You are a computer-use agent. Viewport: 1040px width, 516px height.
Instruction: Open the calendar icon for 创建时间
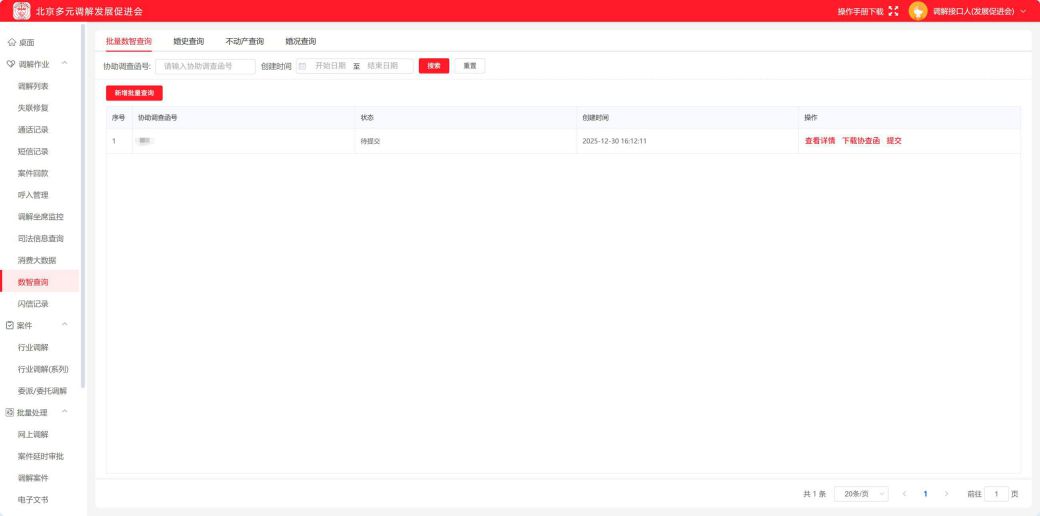tap(303, 66)
